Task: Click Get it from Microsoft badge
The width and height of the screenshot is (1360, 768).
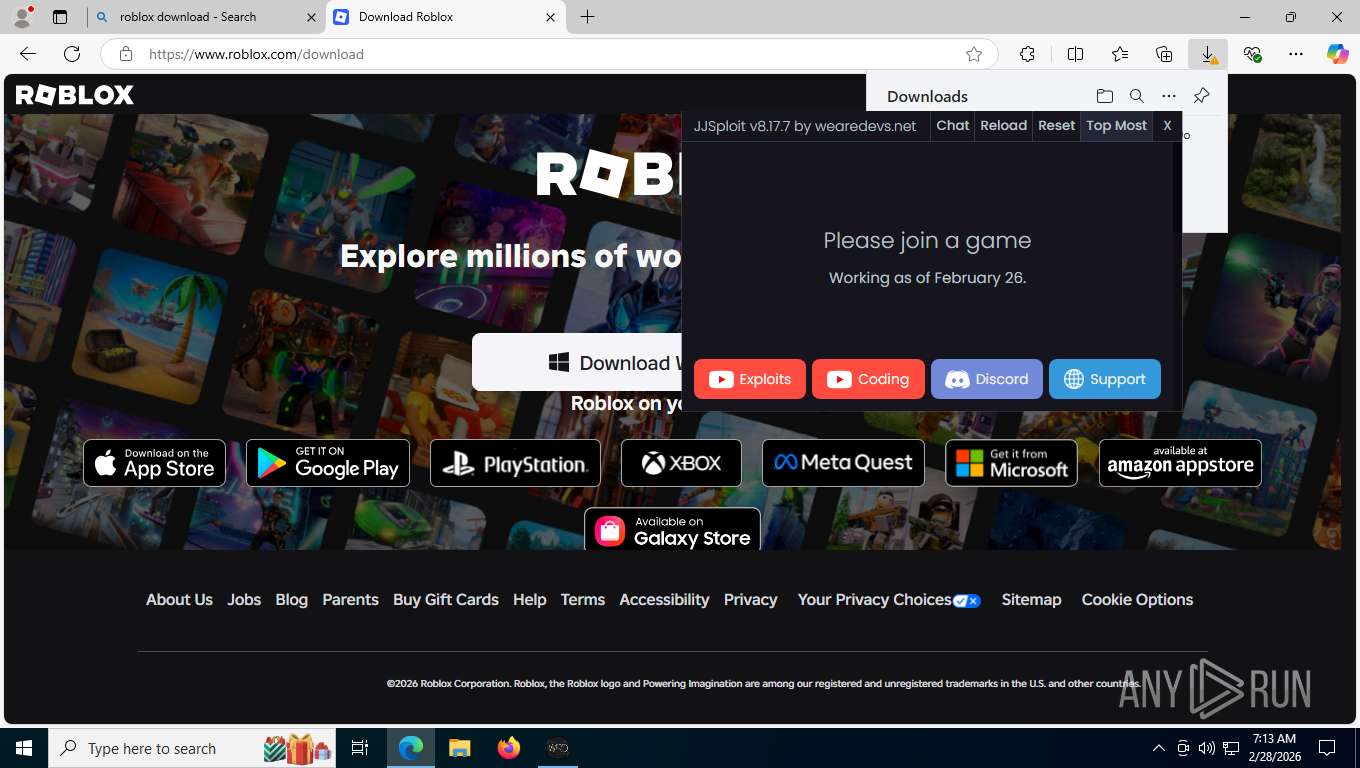Action: (1011, 463)
